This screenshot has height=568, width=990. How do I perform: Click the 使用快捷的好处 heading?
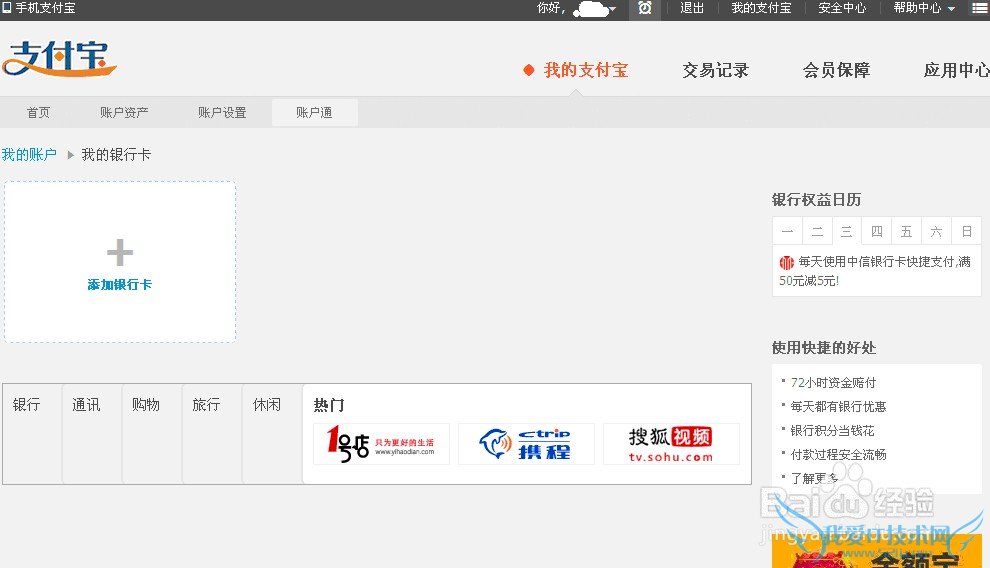coord(824,348)
